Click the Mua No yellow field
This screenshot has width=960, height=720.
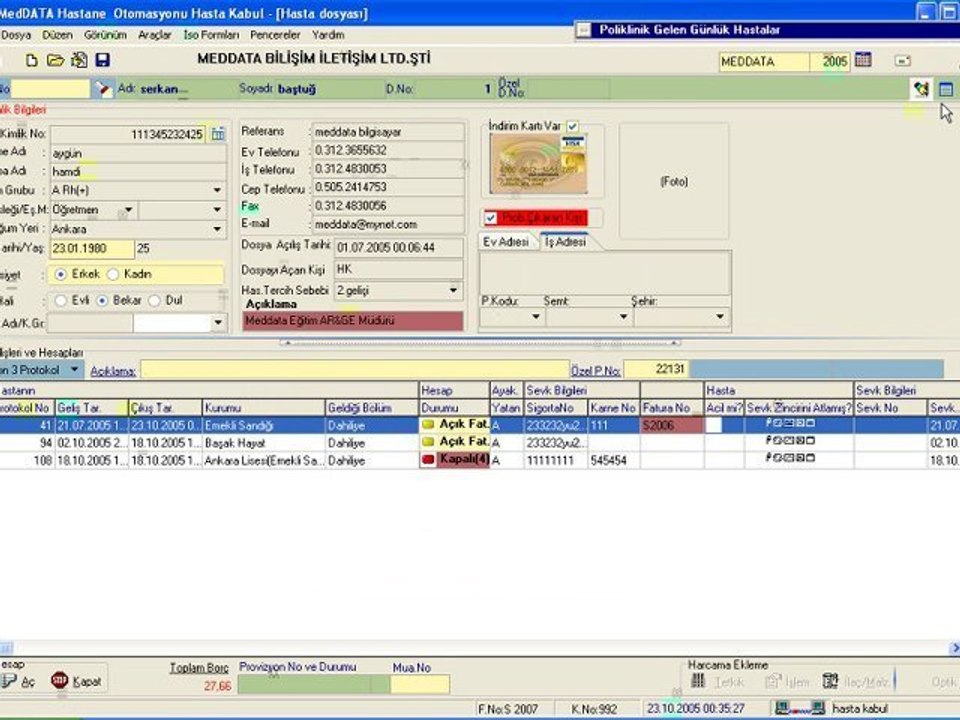[420, 684]
